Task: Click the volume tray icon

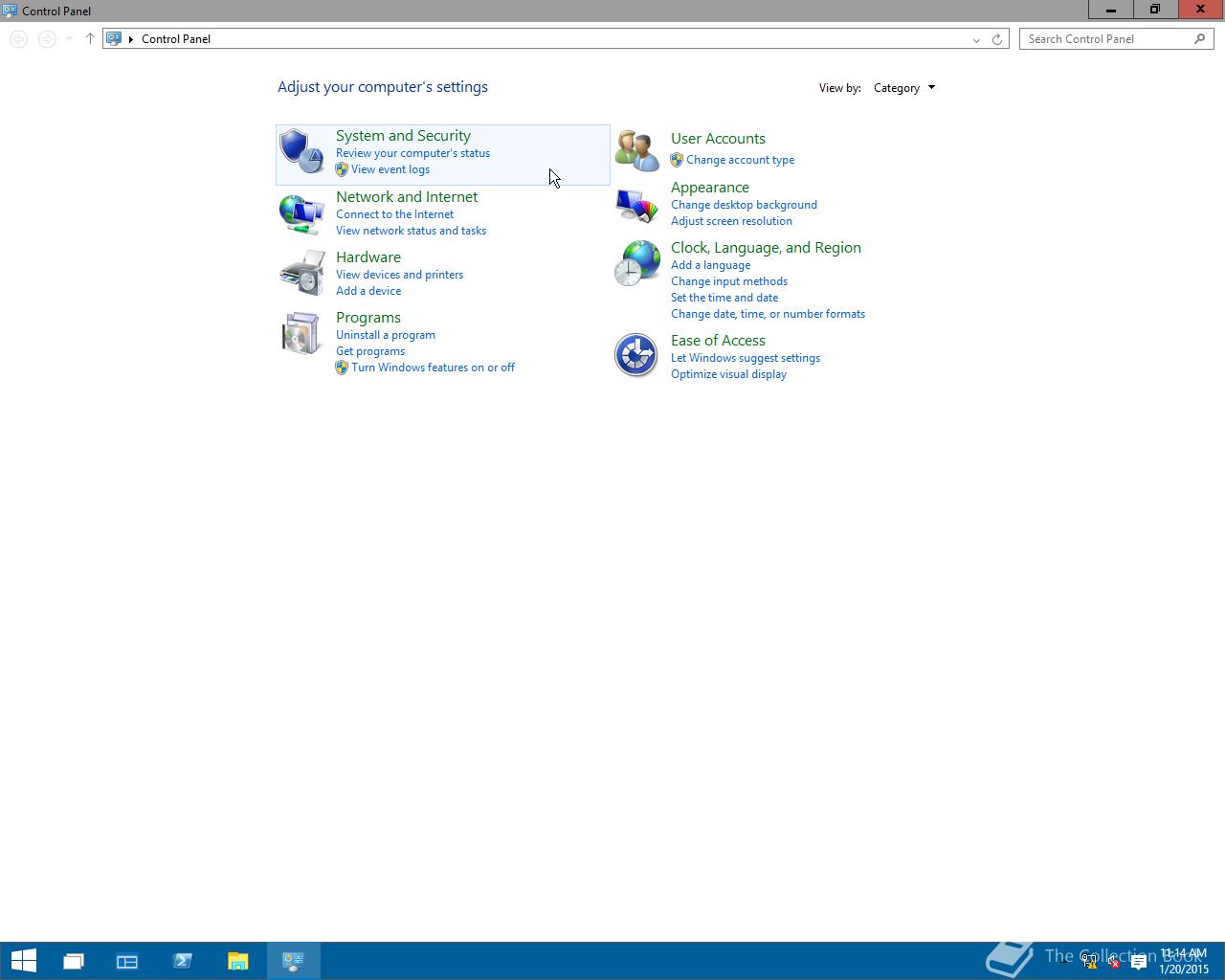Action: point(1113,963)
